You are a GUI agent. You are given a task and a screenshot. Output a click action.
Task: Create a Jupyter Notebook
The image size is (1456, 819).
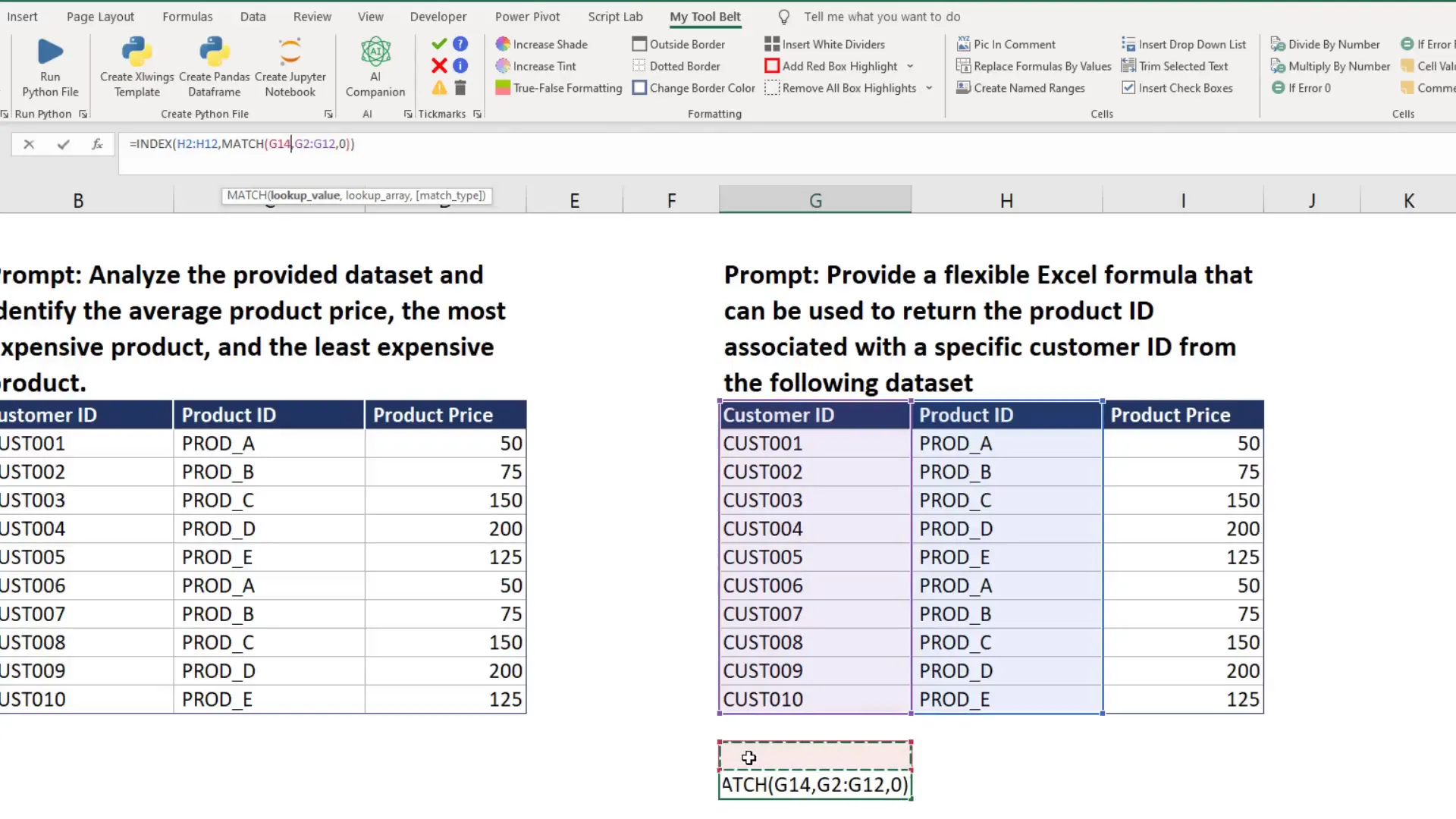point(290,66)
